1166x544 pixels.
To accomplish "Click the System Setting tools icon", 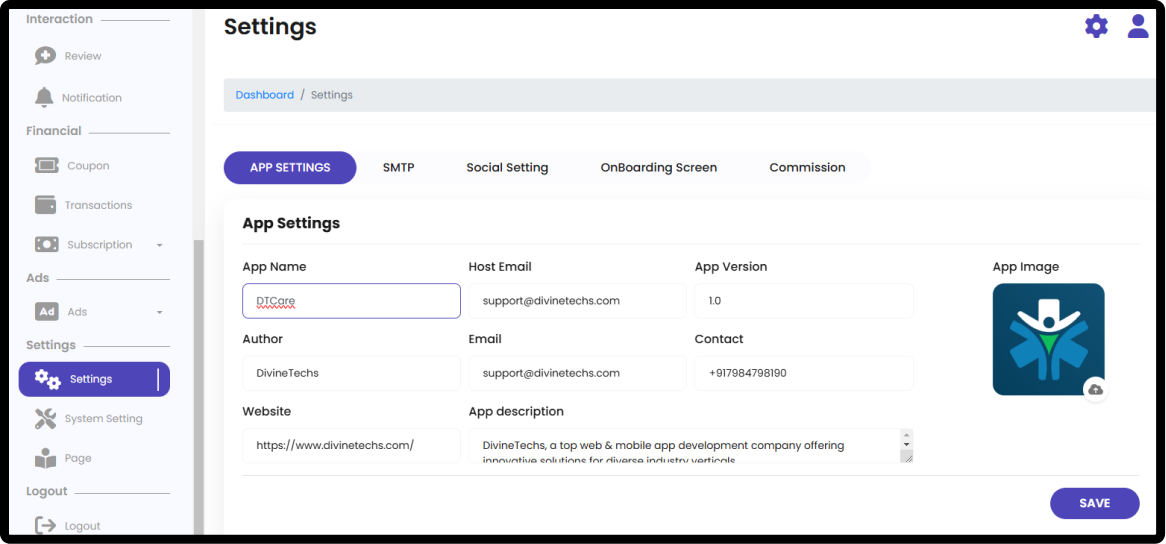I will tap(45, 418).
